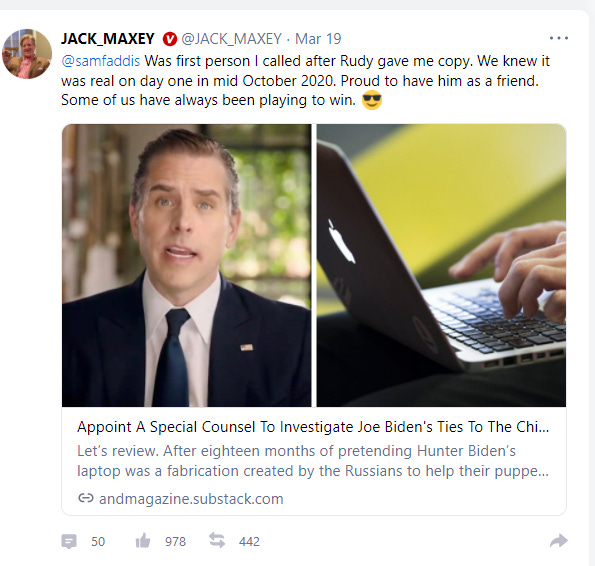This screenshot has height=566, width=595.
Task: Click the sunglasses emoji in the post
Action: pos(371,100)
